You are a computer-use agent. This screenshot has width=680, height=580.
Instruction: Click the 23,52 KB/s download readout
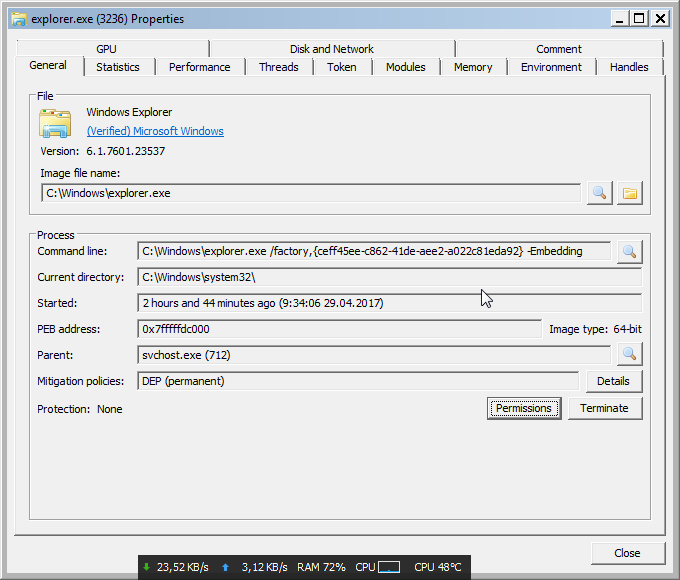click(x=183, y=567)
